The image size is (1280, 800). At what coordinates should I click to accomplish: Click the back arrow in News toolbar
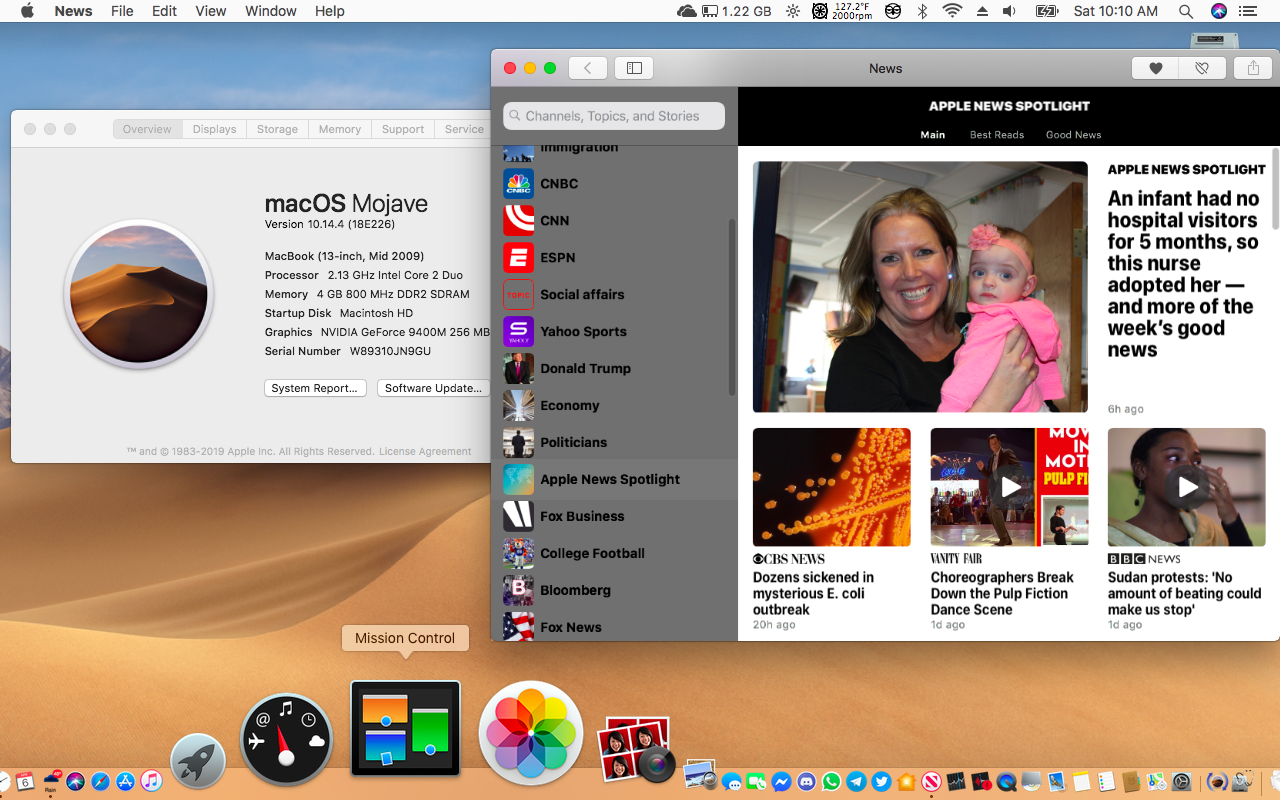(x=588, y=68)
